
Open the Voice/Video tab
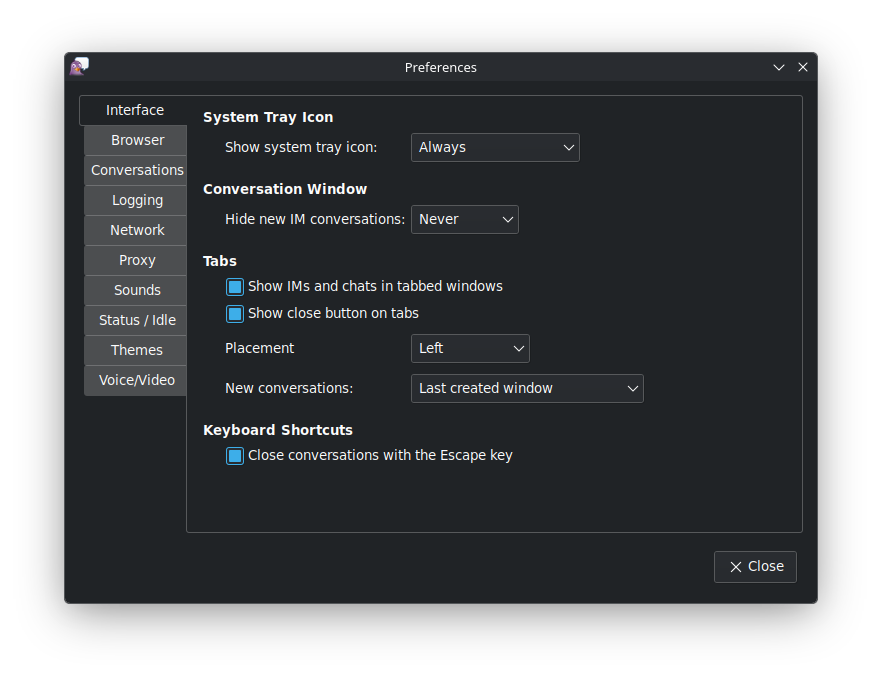pyautogui.click(x=136, y=380)
